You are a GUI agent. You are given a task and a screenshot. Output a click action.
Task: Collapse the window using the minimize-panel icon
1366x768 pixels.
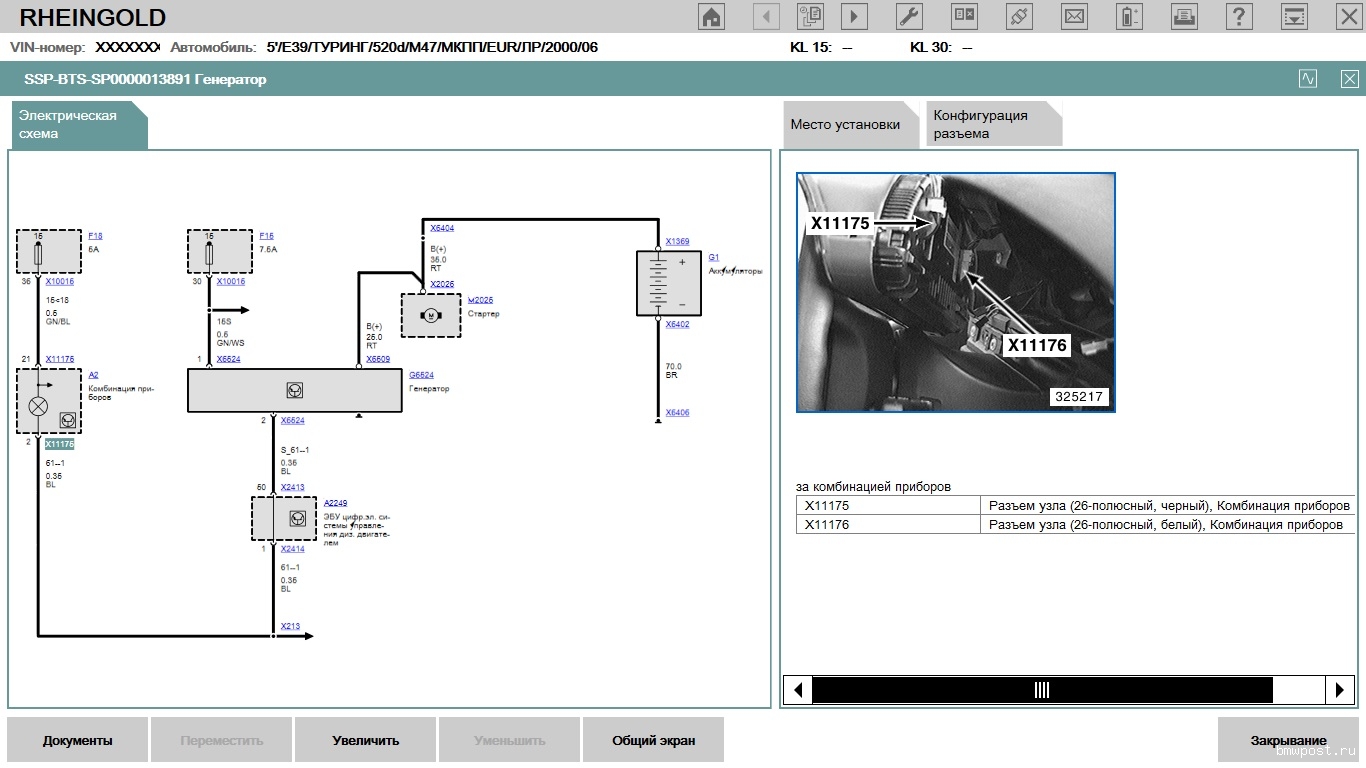coord(1294,16)
